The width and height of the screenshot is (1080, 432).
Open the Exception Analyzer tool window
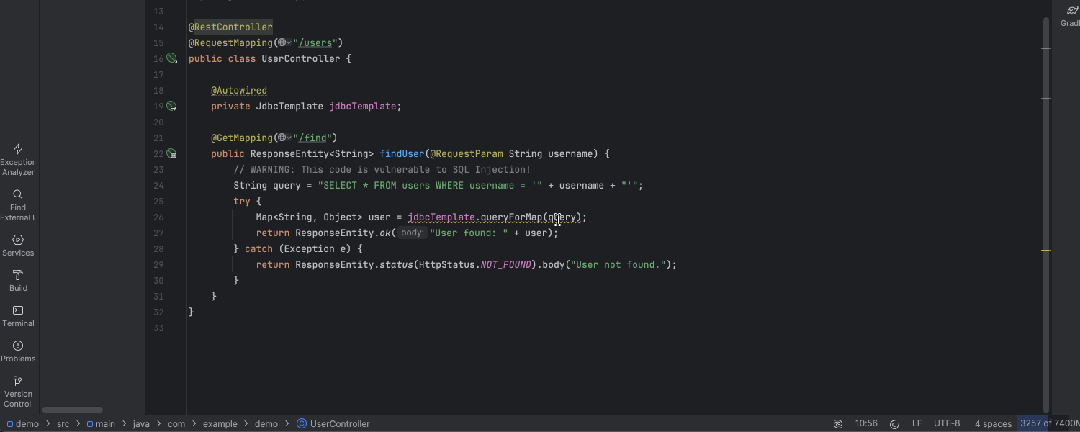coord(18,160)
